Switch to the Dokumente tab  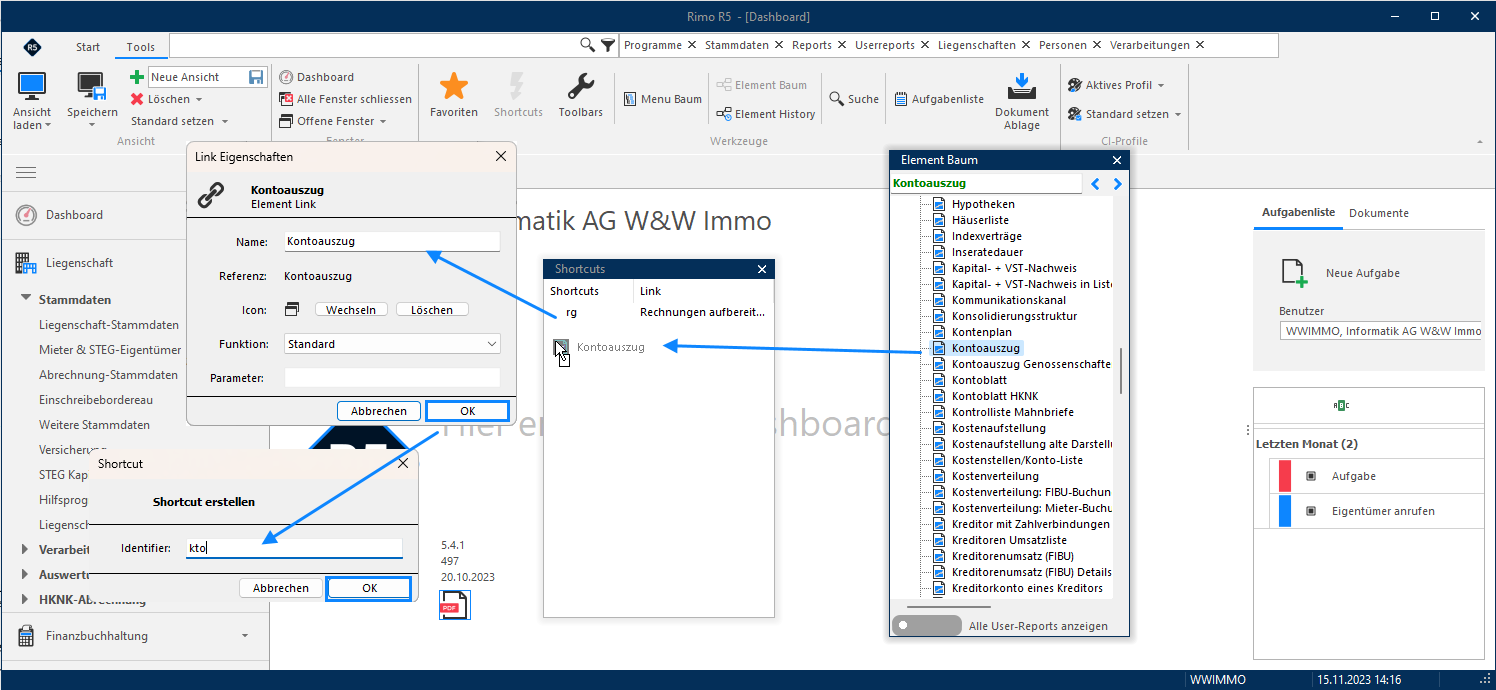pyautogui.click(x=1379, y=213)
